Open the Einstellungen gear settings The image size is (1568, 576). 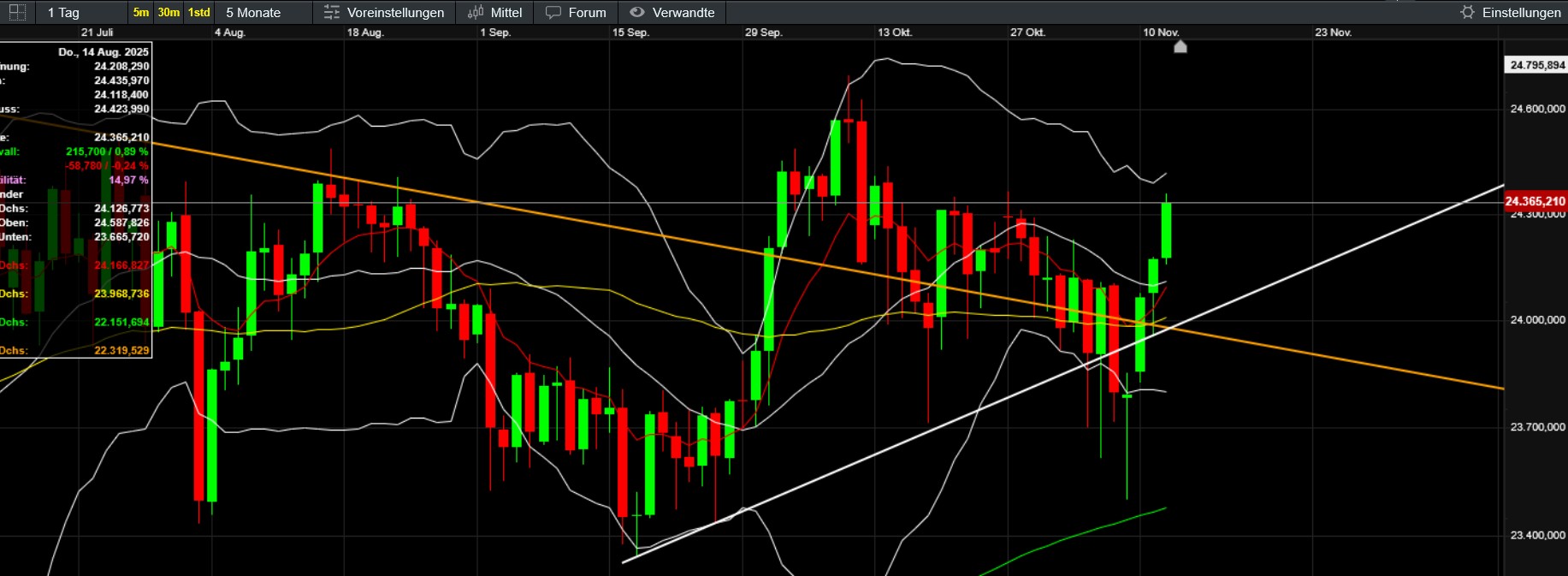[x=1468, y=12]
